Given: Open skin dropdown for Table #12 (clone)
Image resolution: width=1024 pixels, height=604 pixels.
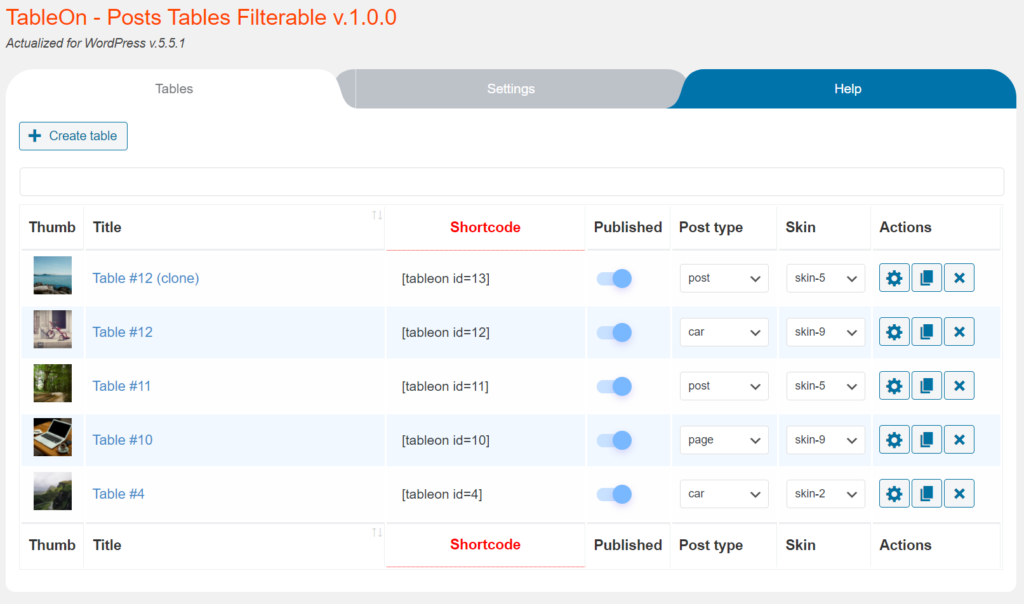Looking at the screenshot, I should [825, 278].
